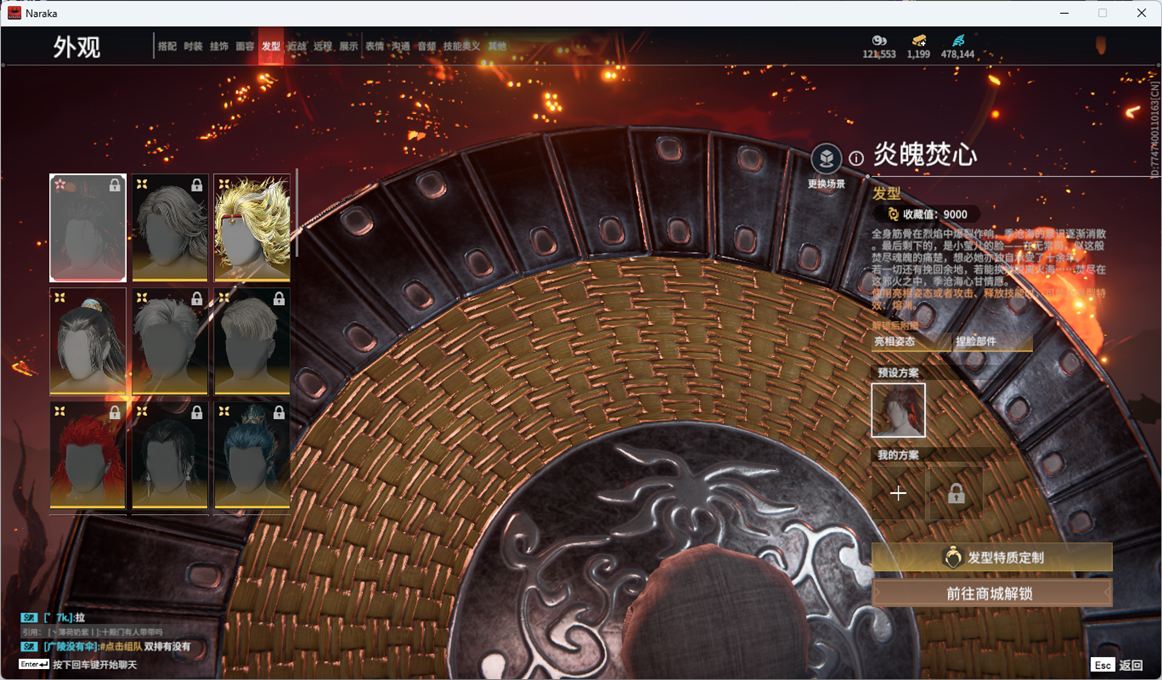The height and width of the screenshot is (680, 1162).
Task: Select the highlighted 发型 tab
Action: coord(270,46)
